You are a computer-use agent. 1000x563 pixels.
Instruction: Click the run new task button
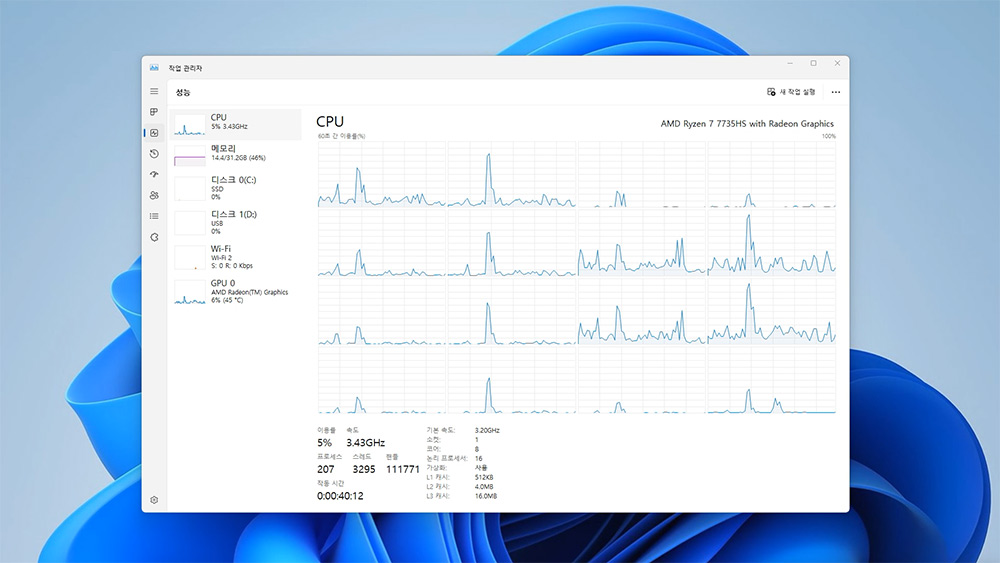(791, 92)
